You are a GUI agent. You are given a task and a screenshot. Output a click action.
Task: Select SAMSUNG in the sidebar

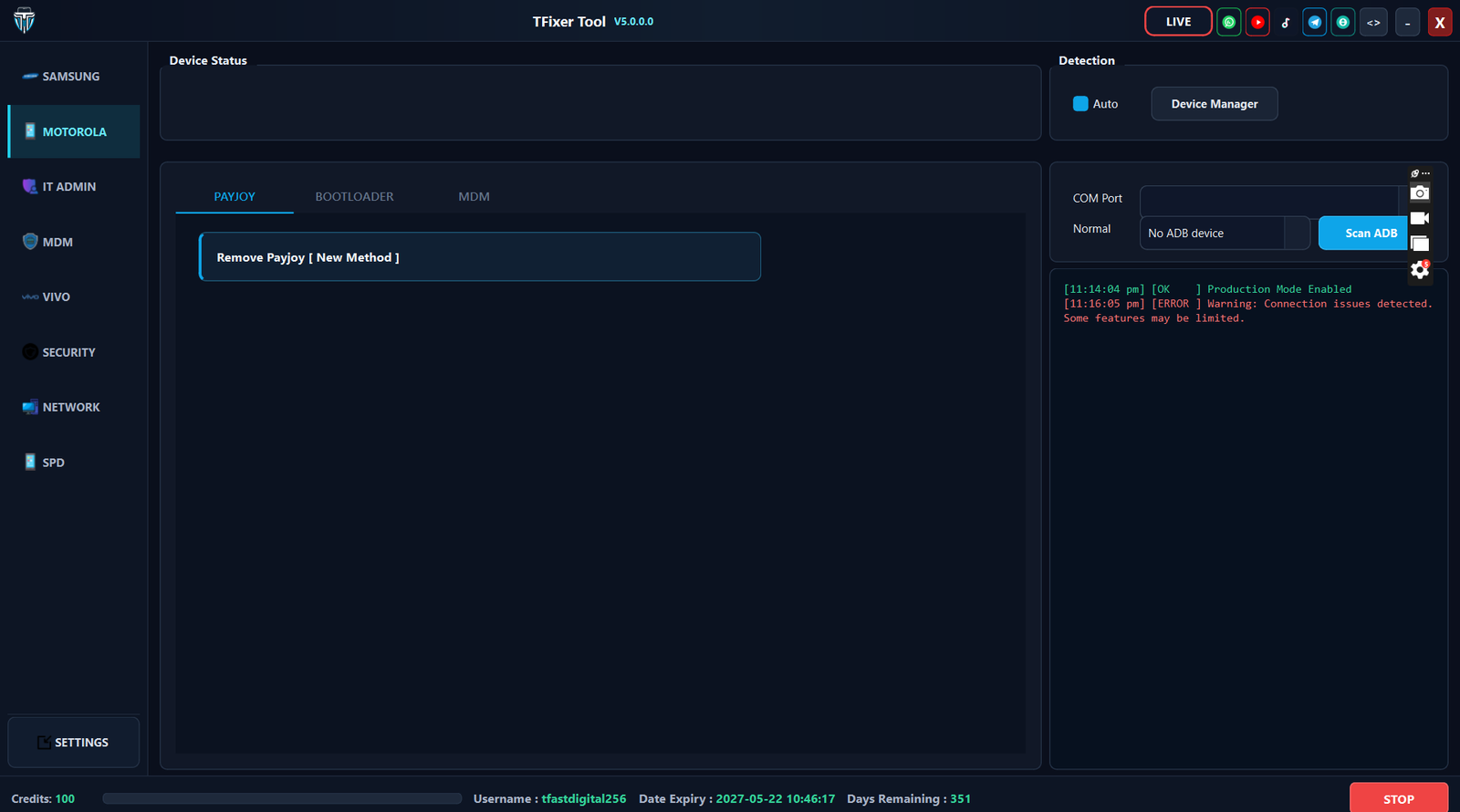(x=74, y=77)
